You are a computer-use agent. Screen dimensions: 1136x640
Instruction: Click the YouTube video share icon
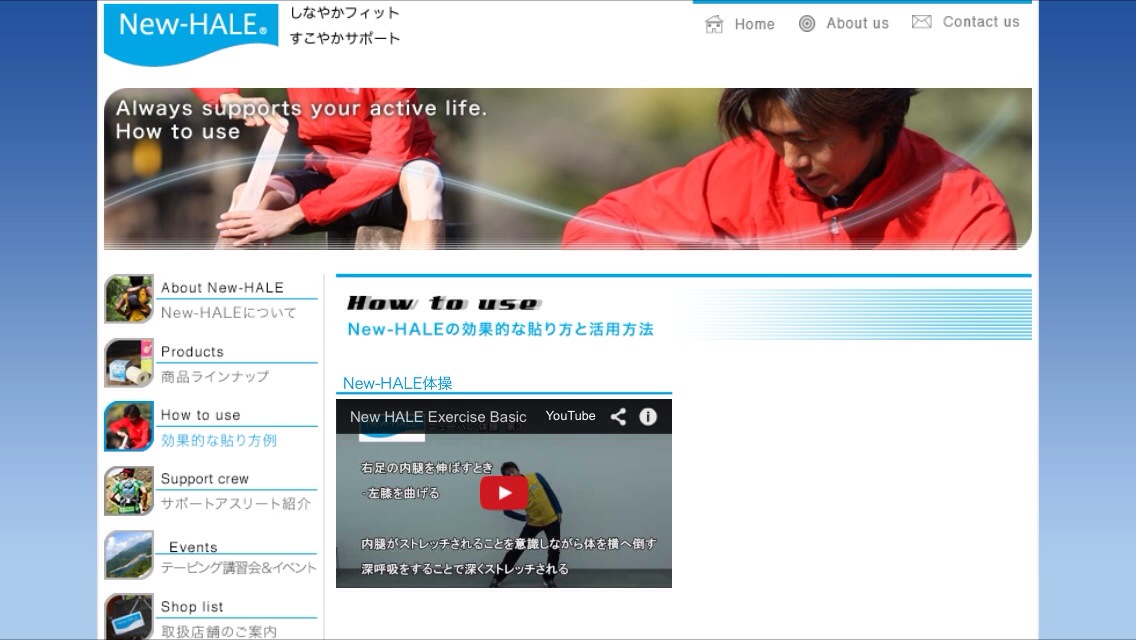click(618, 417)
